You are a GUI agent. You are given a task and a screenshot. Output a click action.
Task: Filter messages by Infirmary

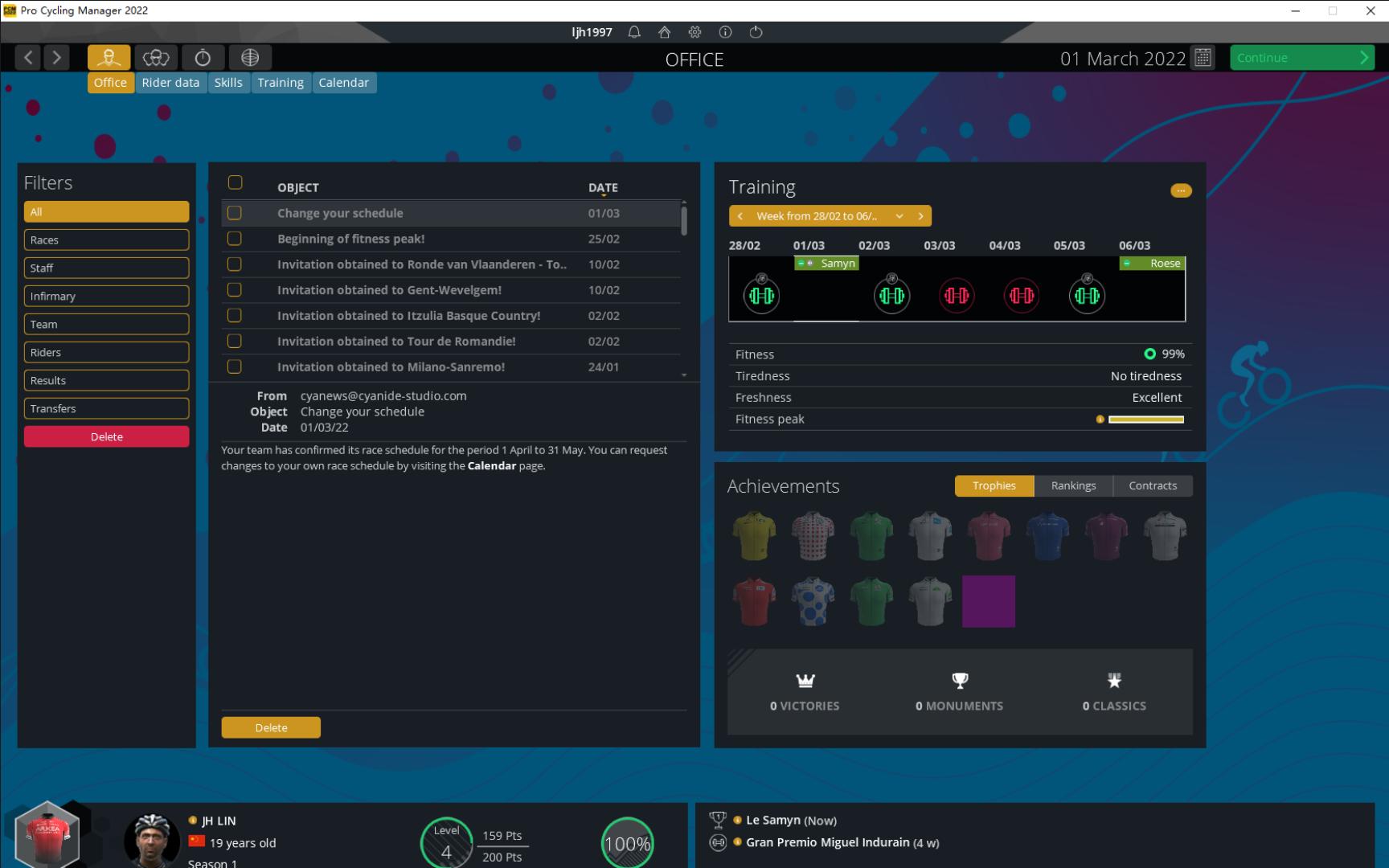pyautogui.click(x=106, y=296)
